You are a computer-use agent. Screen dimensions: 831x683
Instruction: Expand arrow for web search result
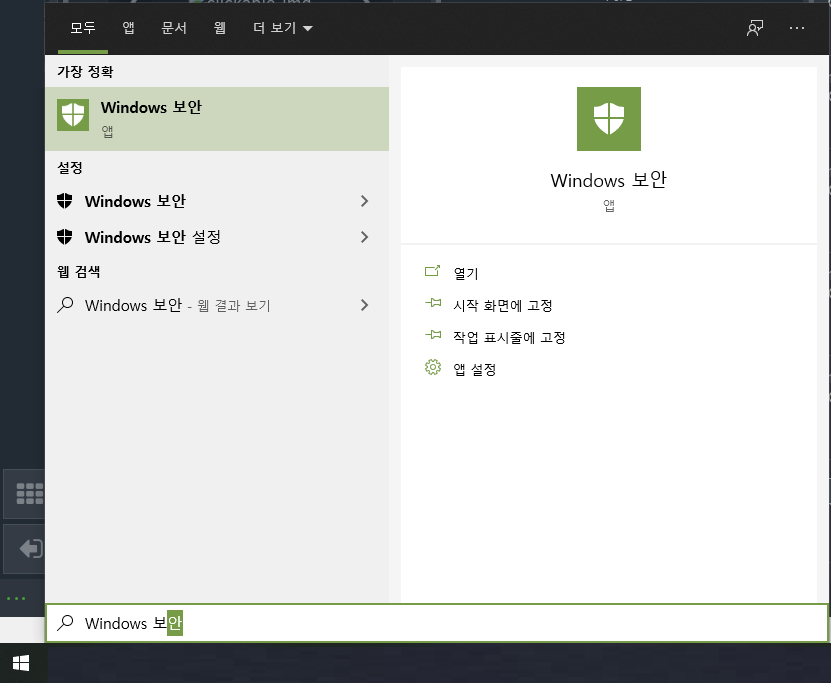click(x=364, y=305)
